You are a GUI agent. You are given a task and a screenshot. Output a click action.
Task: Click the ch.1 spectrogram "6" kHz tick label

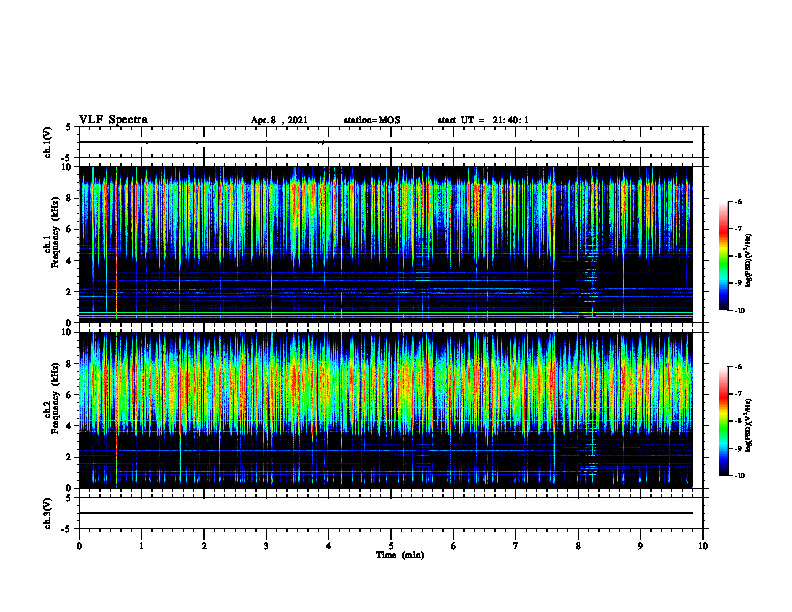pos(69,229)
